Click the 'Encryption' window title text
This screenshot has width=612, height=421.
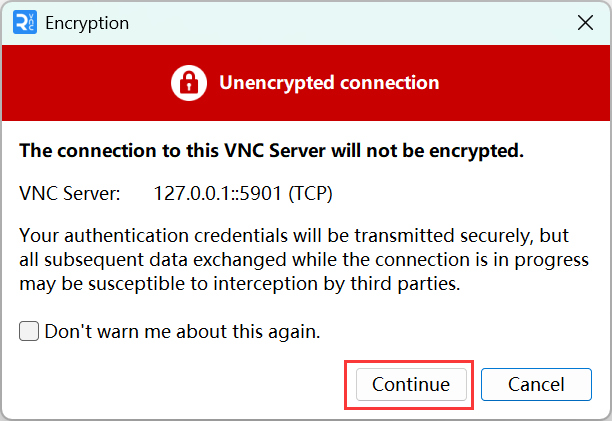[87, 23]
